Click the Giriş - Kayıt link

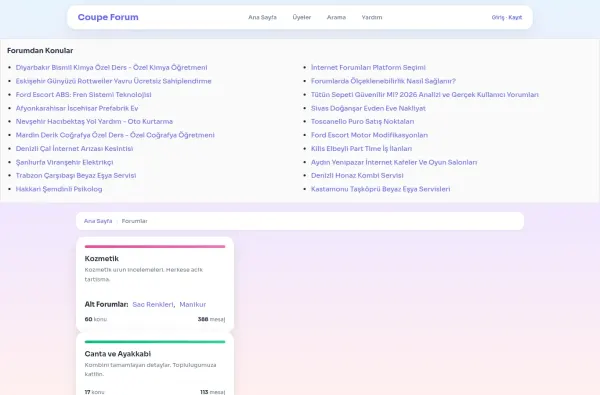[x=507, y=17]
